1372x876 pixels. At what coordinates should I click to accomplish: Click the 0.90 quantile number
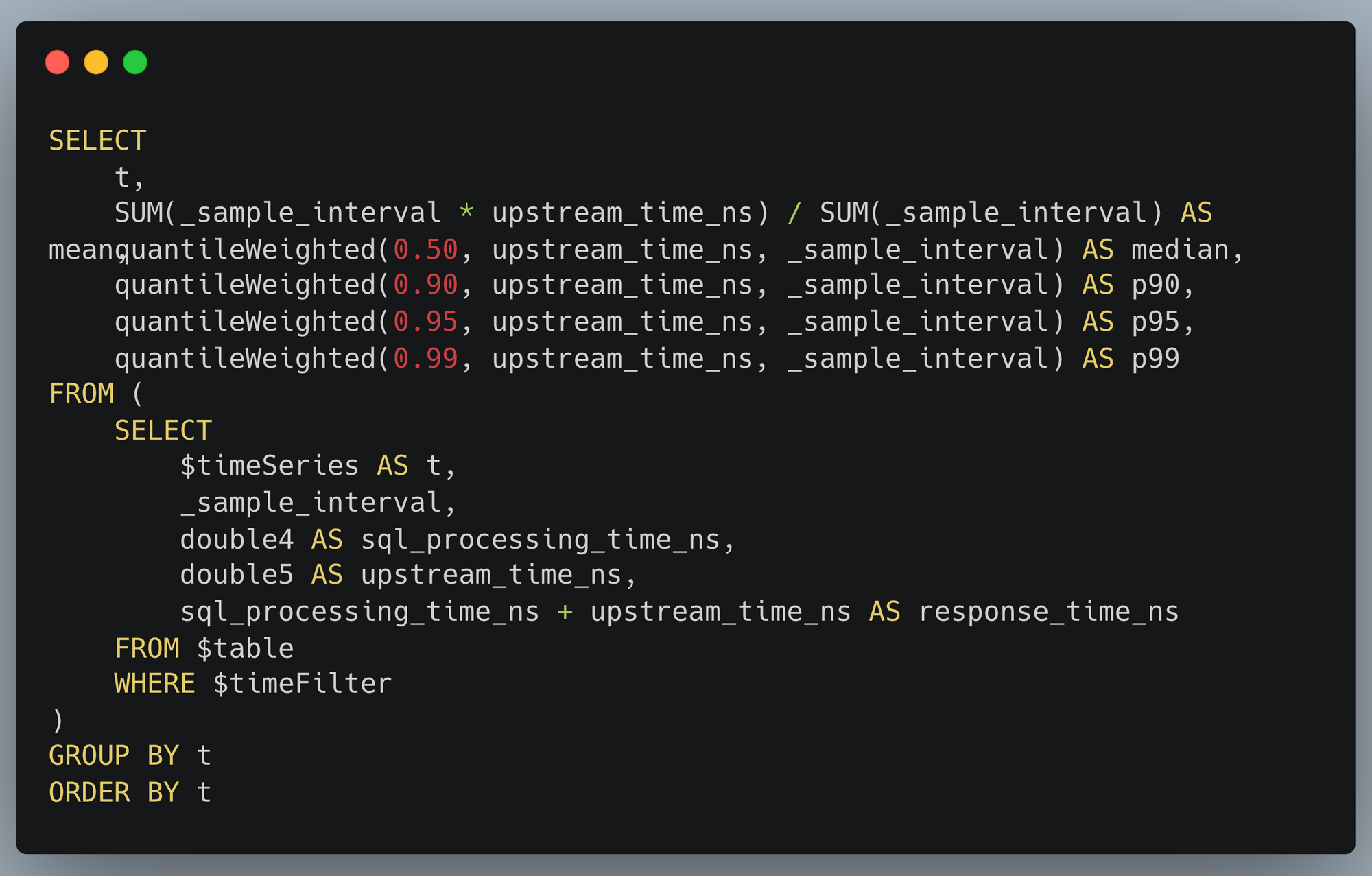(x=425, y=285)
